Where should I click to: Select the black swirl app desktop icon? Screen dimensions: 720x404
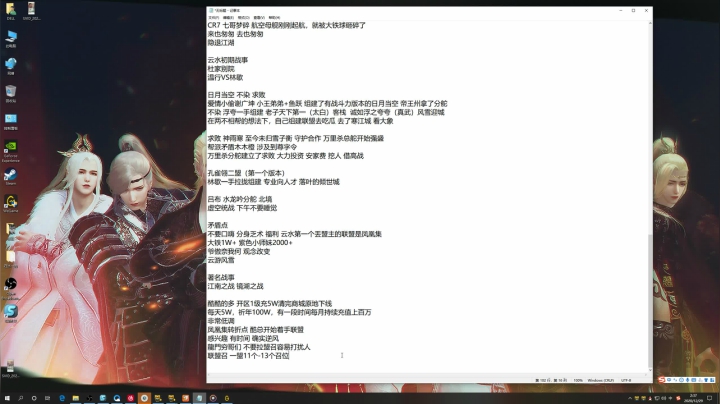(11, 289)
